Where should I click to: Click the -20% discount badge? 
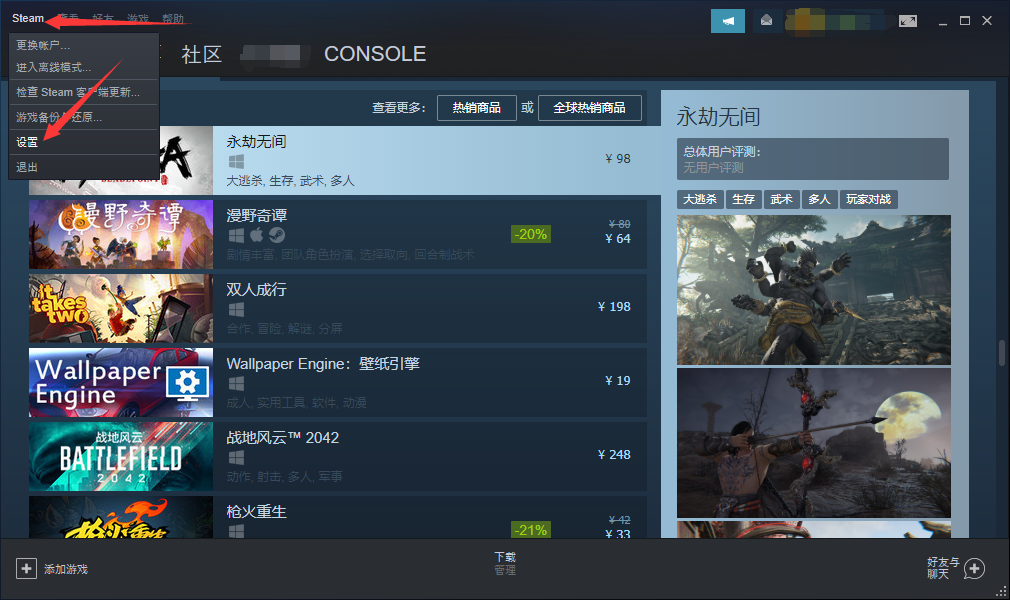[531, 235]
